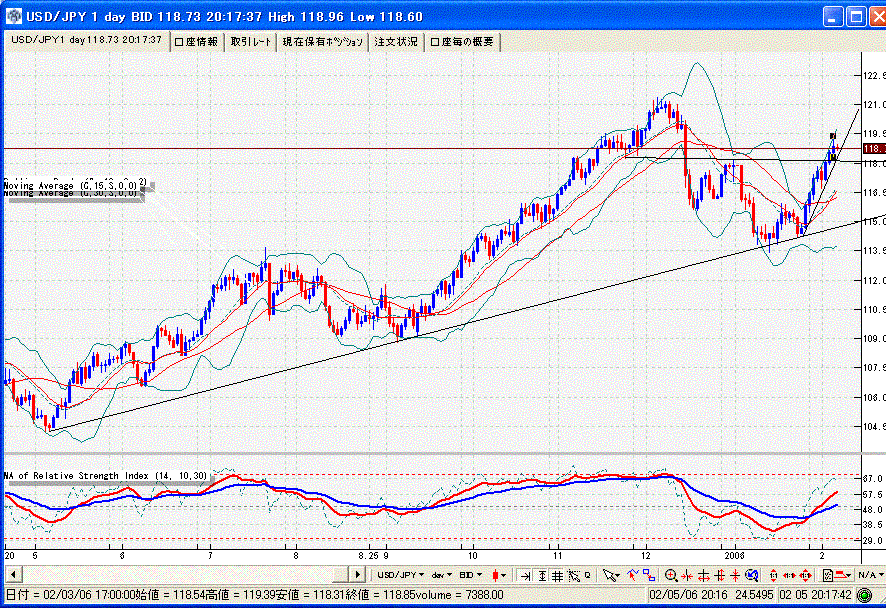The height and width of the screenshot is (608, 886).
Task: Open the 口座毎の概要 tab
Action: 461,41
